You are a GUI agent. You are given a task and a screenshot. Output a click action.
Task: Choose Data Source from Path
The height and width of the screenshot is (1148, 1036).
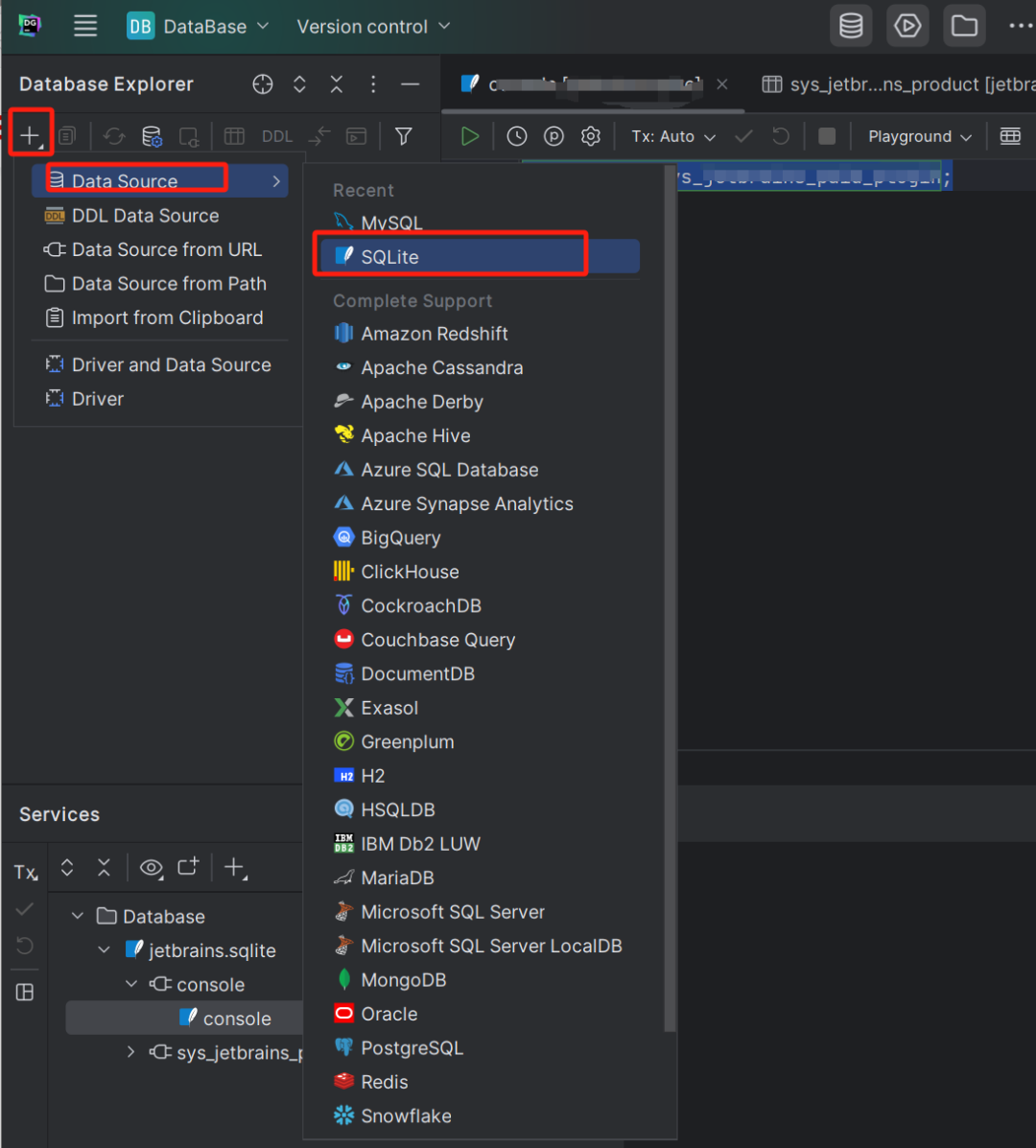click(159, 283)
